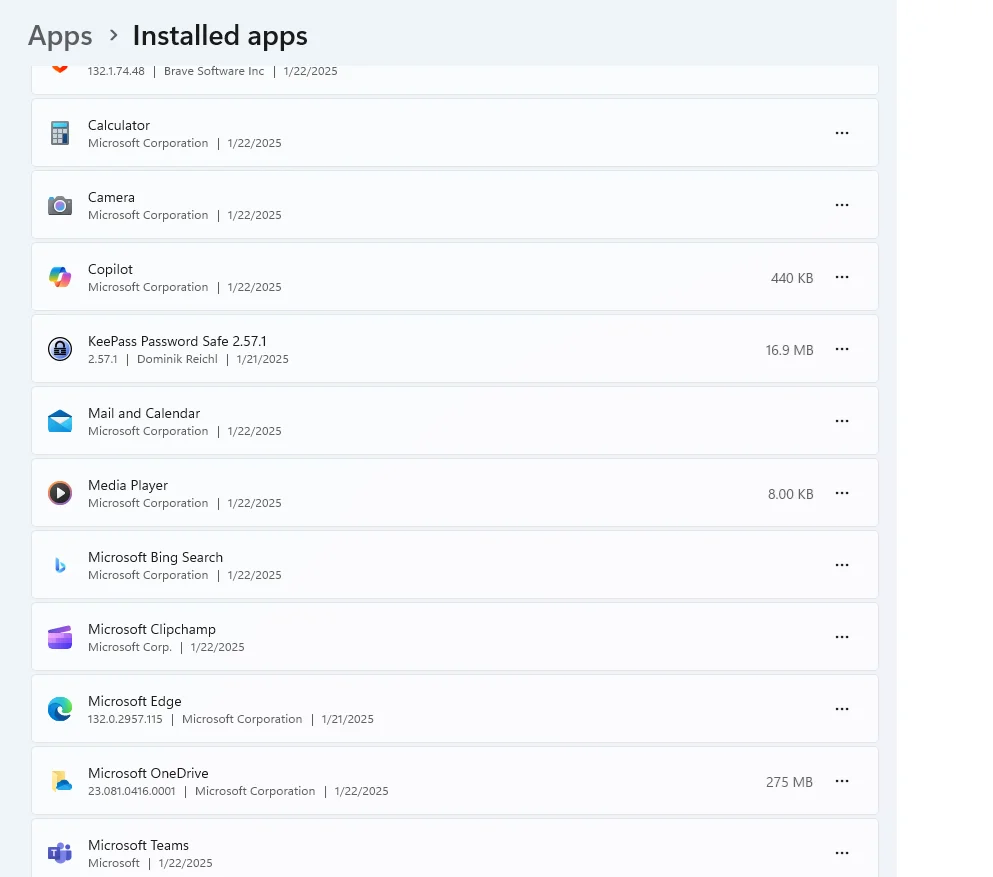Click the Camera app icon
This screenshot has width=993, height=877.
coord(60,205)
